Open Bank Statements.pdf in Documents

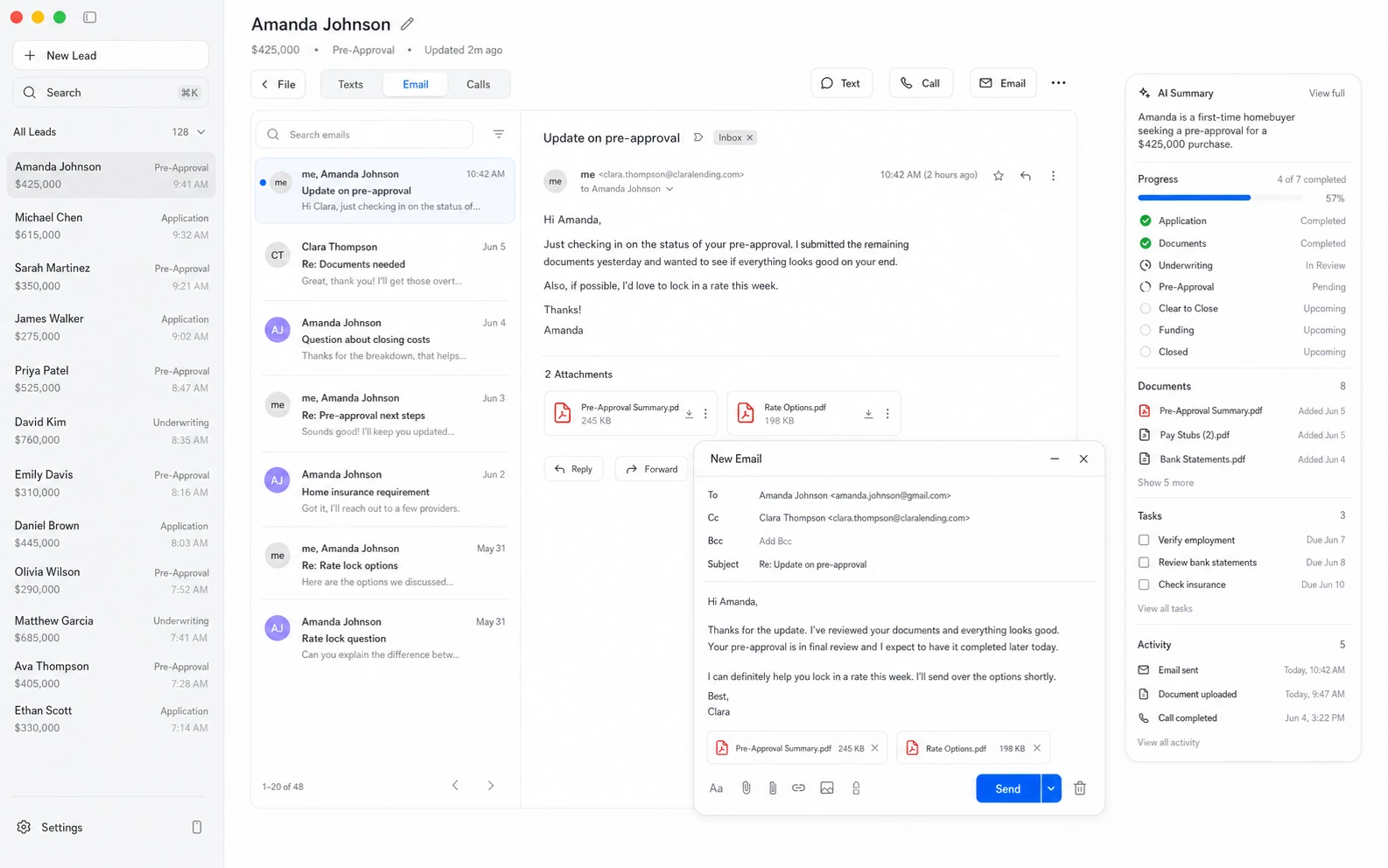coord(1242,458)
